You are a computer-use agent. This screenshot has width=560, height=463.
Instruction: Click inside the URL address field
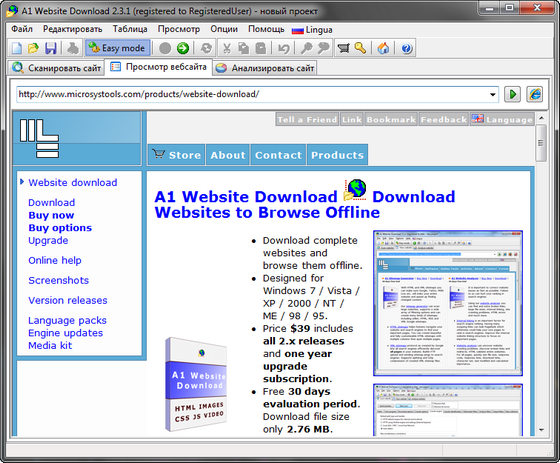pyautogui.click(x=252, y=94)
